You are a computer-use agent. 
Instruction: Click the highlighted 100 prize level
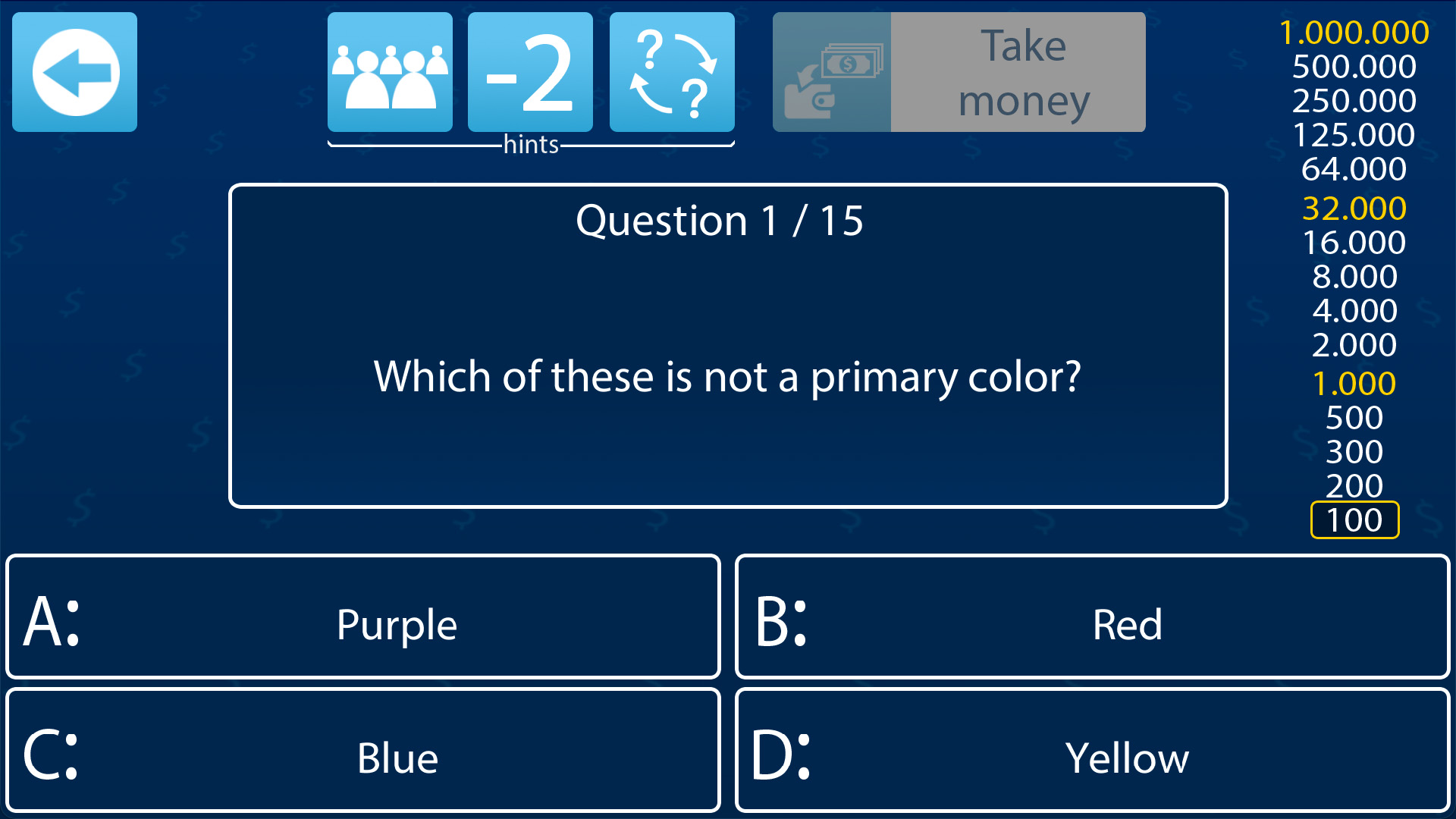(1354, 520)
